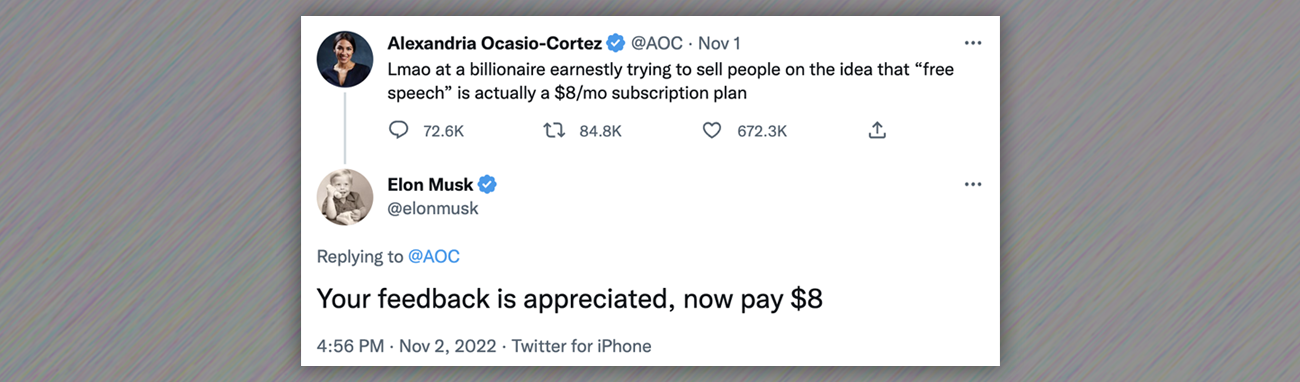Viewport: 1300px width, 382px height.
Task: Click the verified badge next to Elon Musk
Action: (x=487, y=184)
